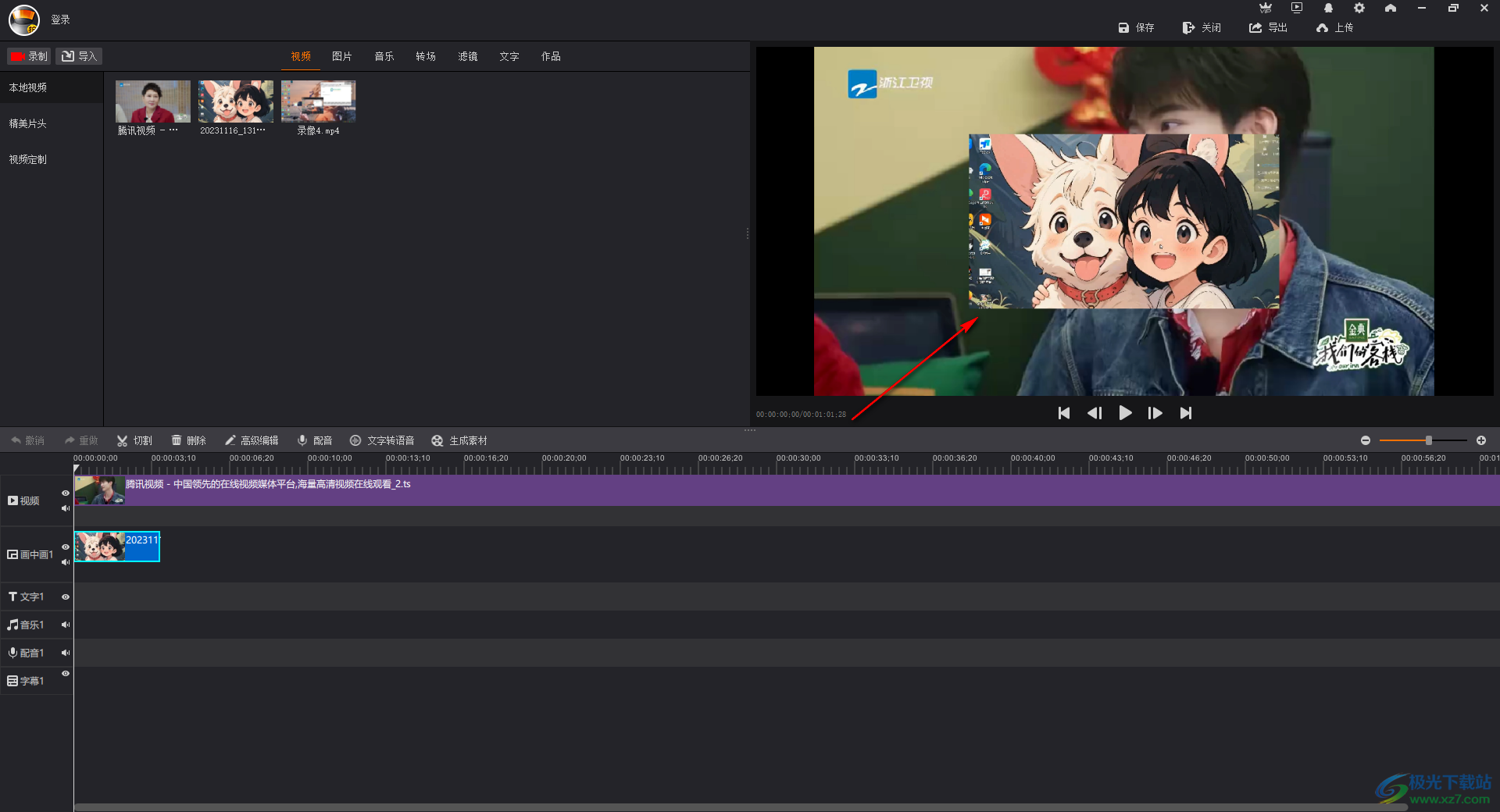Zoom out timeline with minus icon
This screenshot has width=1500, height=812.
1366,440
